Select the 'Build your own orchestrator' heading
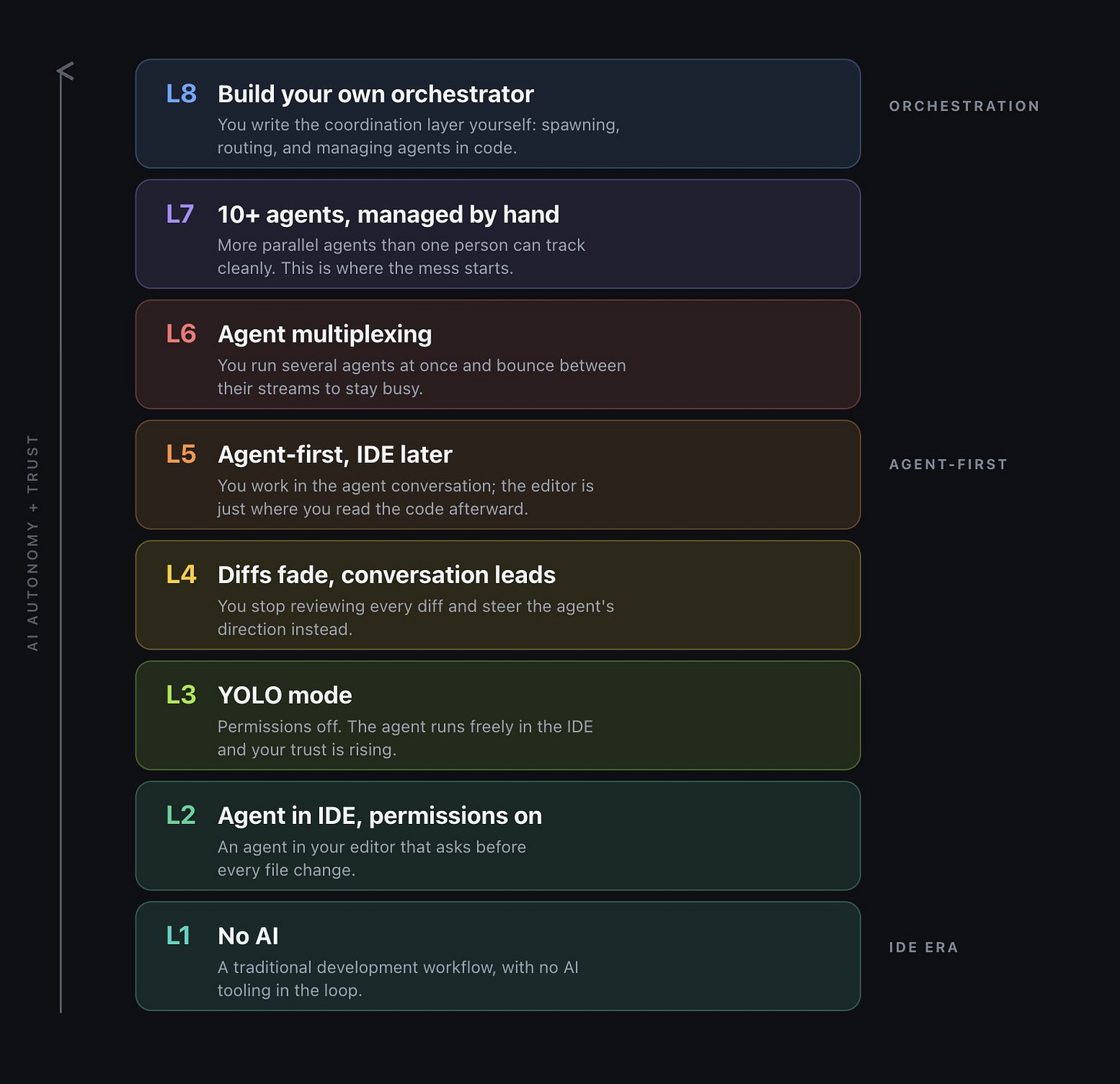 pos(375,94)
